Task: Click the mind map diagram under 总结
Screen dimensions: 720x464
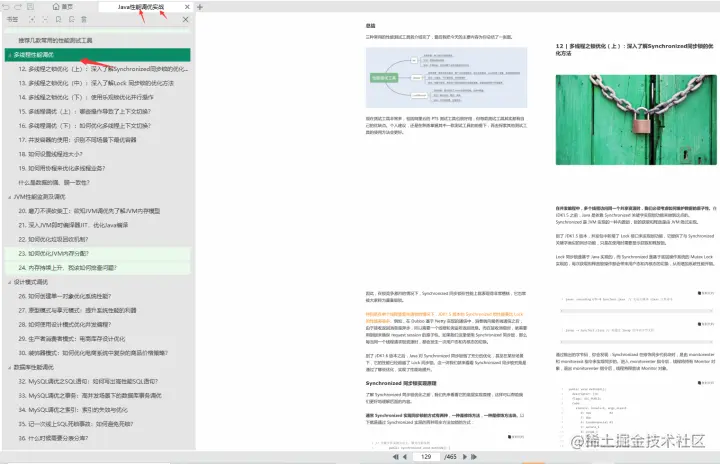Action: (446, 78)
